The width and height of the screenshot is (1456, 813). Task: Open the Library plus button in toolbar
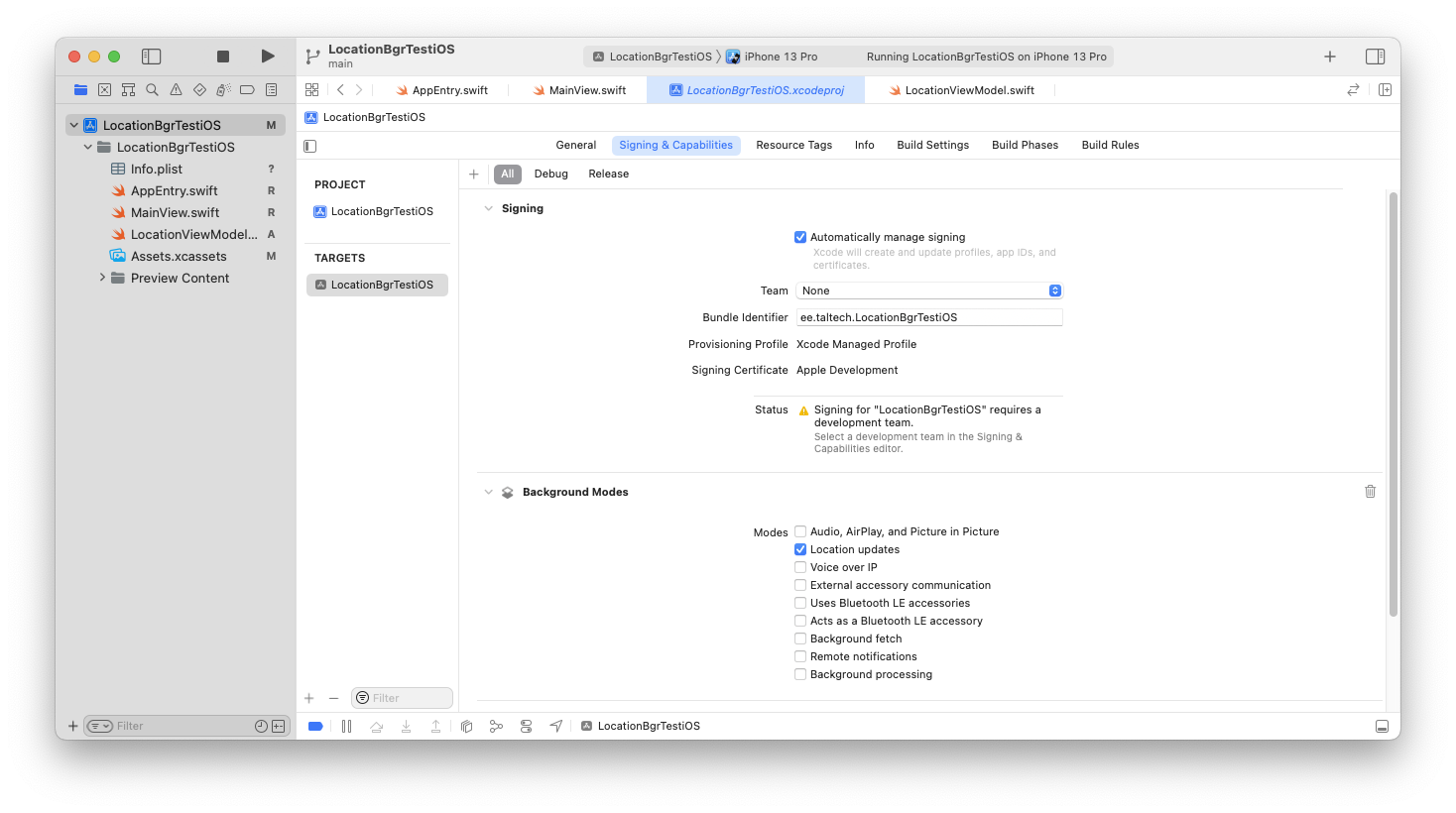tap(1330, 57)
